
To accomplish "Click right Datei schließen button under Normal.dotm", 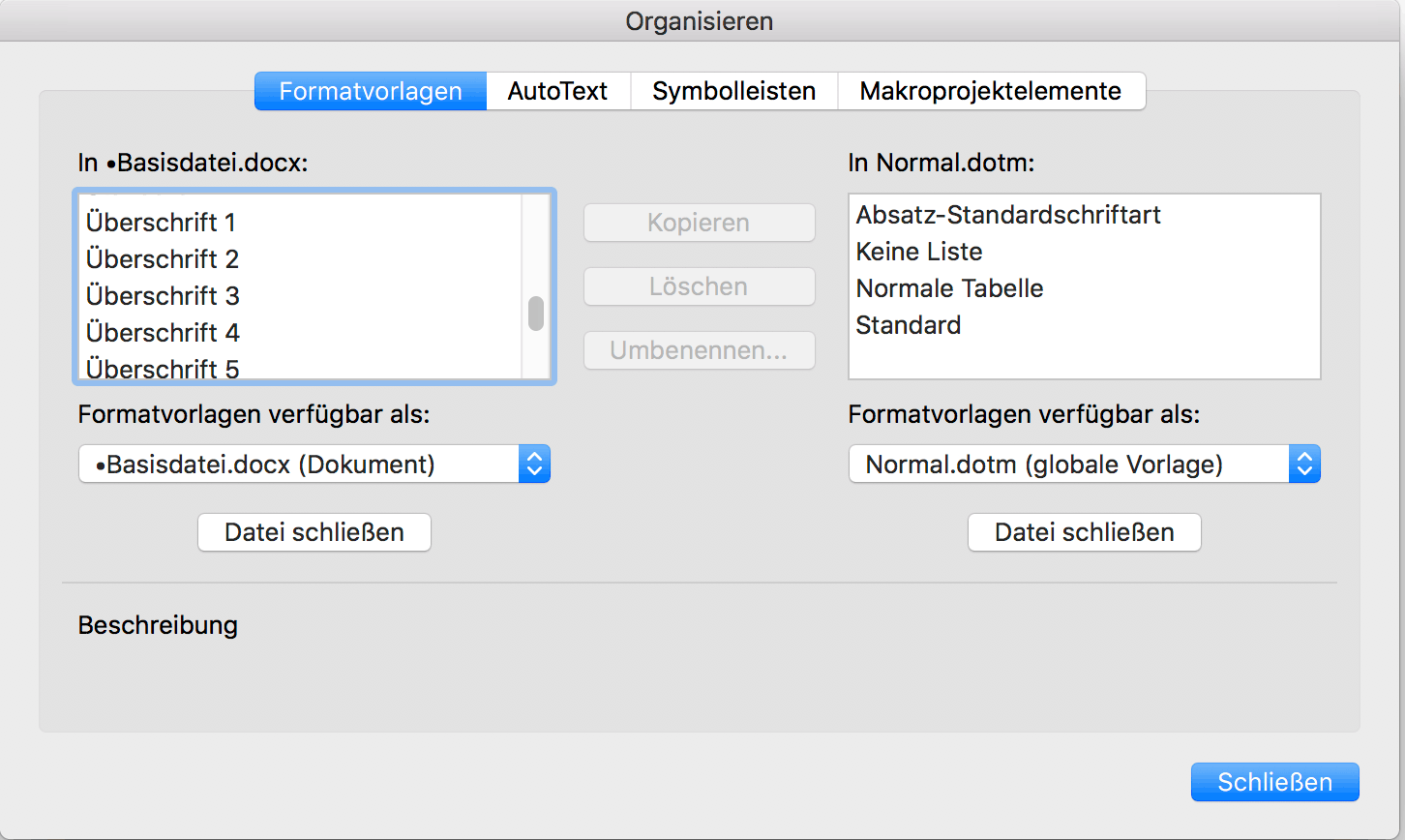I will pos(1085,532).
